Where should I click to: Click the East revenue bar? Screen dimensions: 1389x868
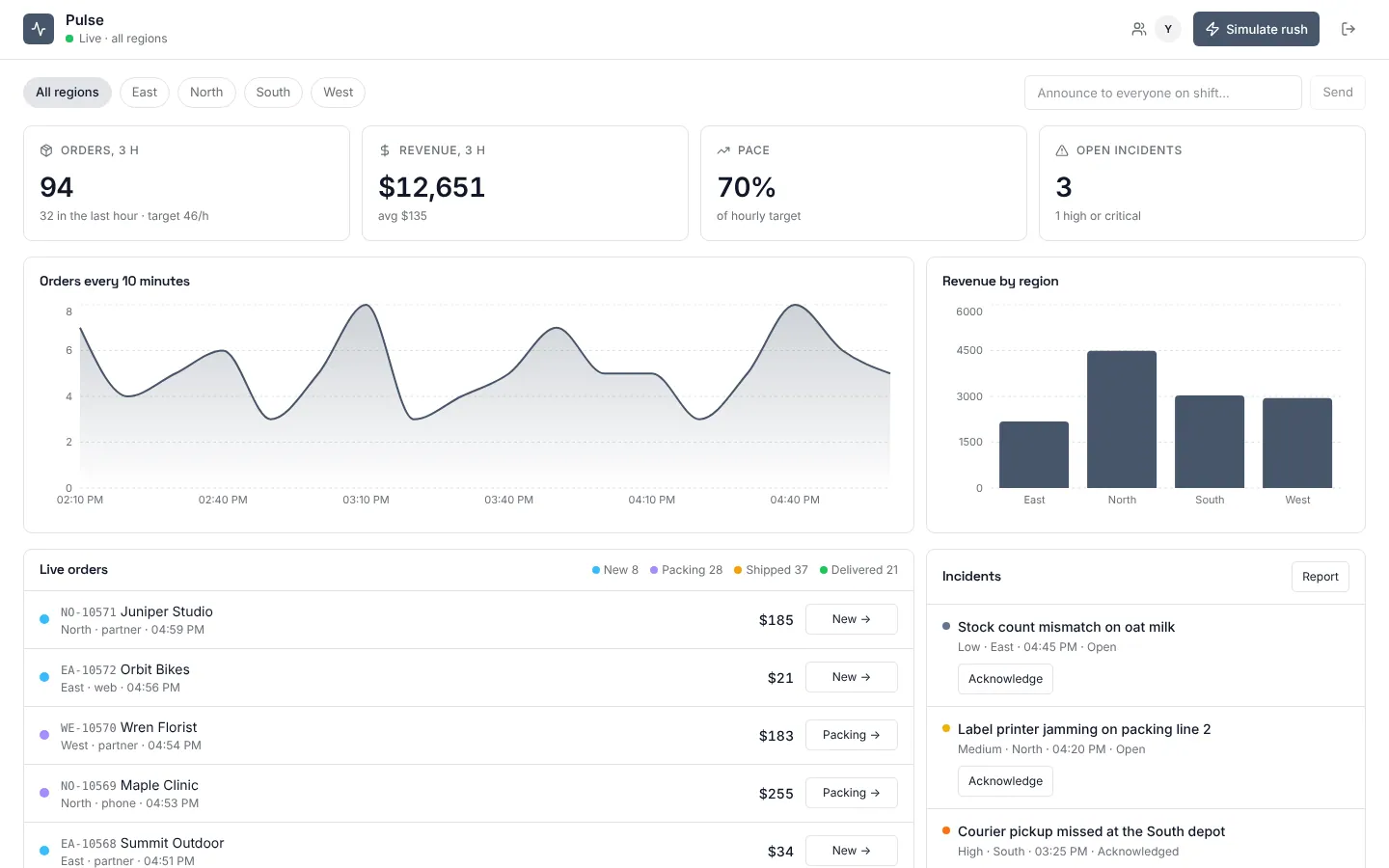pyautogui.click(x=1034, y=454)
